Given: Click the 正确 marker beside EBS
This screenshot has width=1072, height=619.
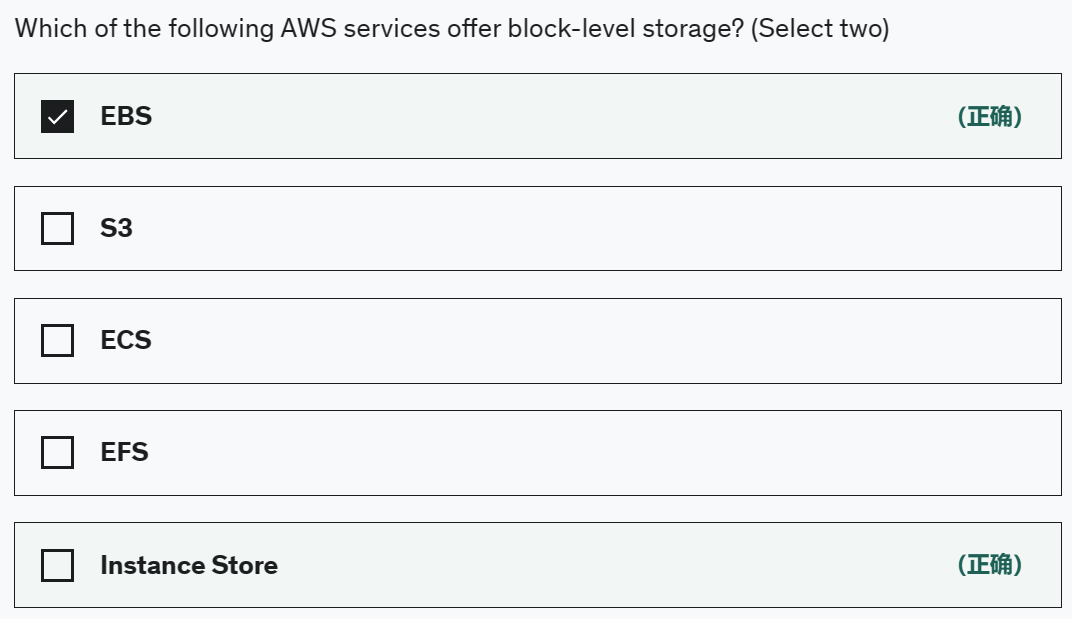Looking at the screenshot, I should tap(989, 116).
